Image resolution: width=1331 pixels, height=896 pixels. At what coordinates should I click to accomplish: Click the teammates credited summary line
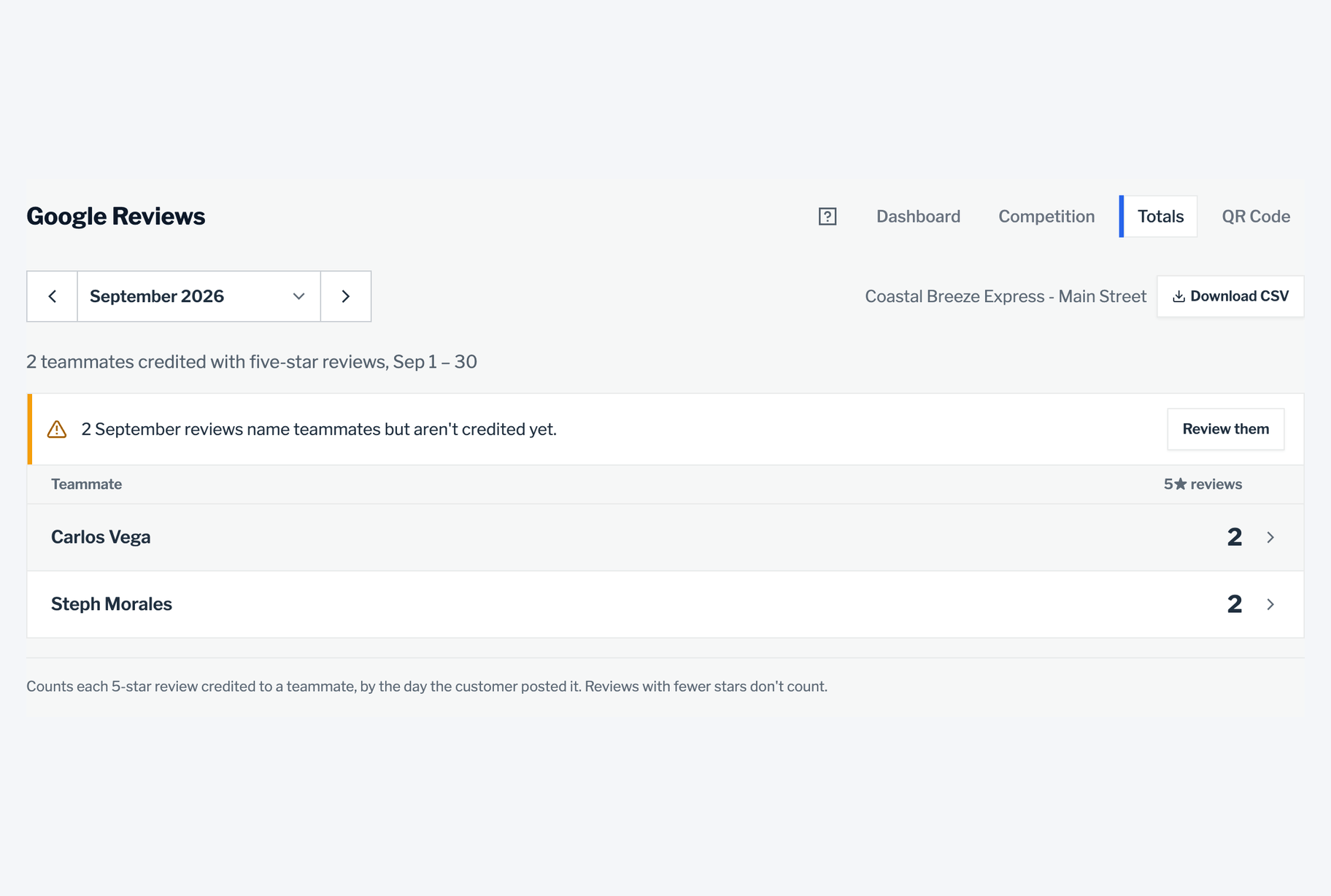(x=252, y=362)
